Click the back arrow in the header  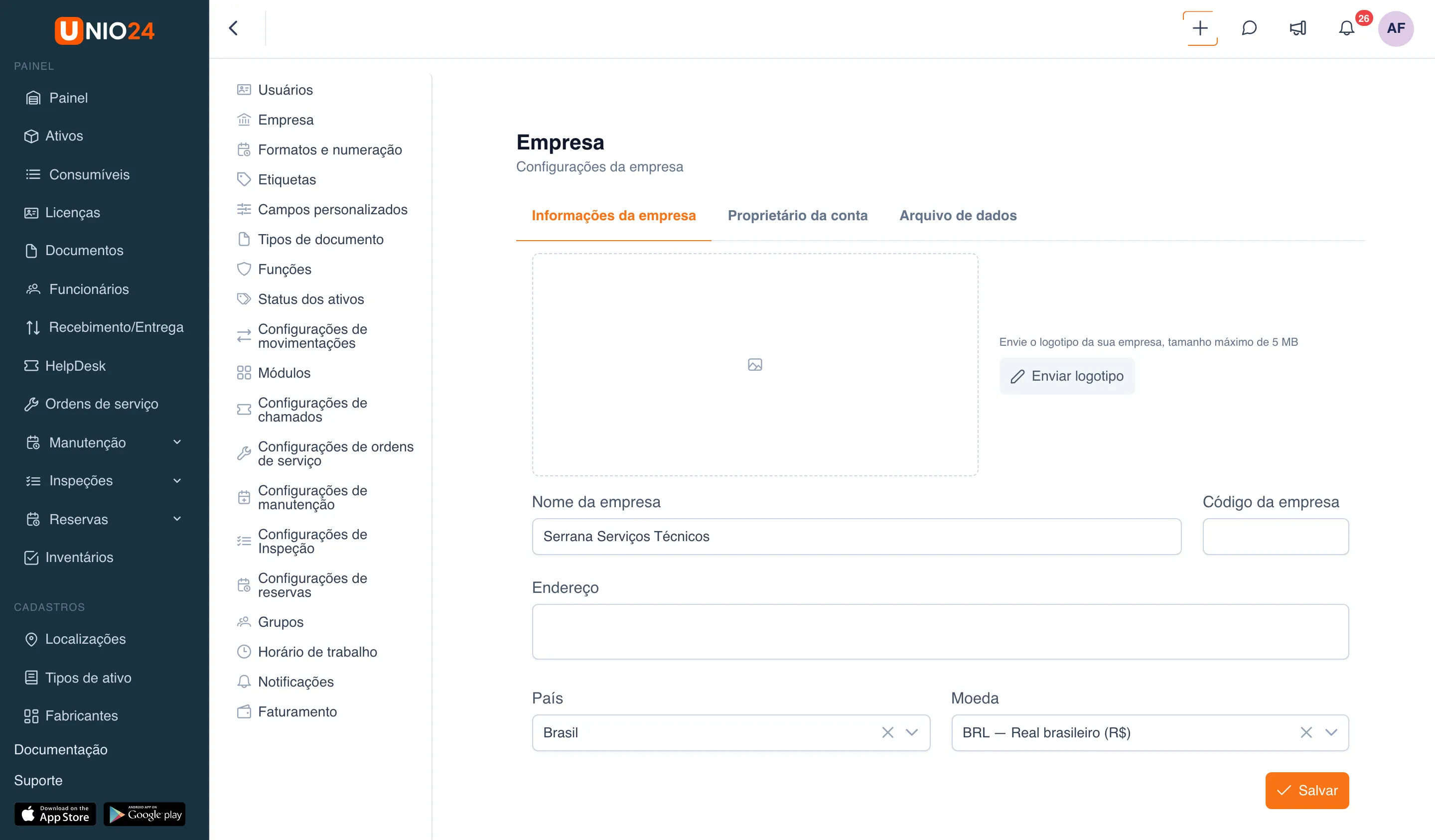pos(234,28)
